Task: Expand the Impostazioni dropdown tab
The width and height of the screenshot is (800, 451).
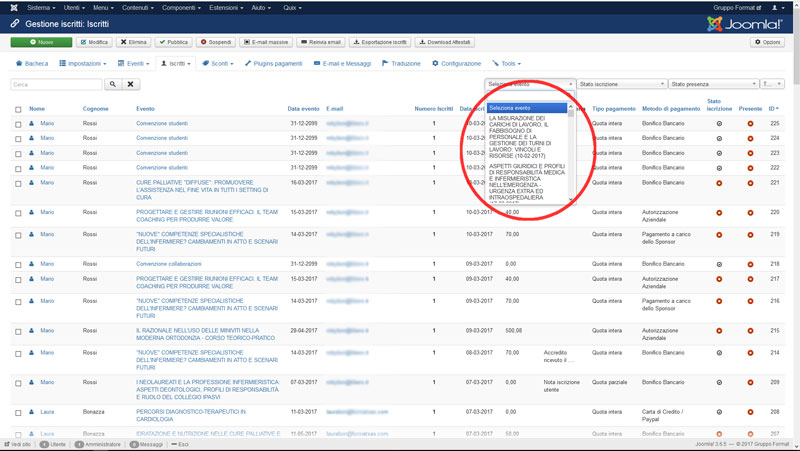Action: pyautogui.click(x=83, y=63)
